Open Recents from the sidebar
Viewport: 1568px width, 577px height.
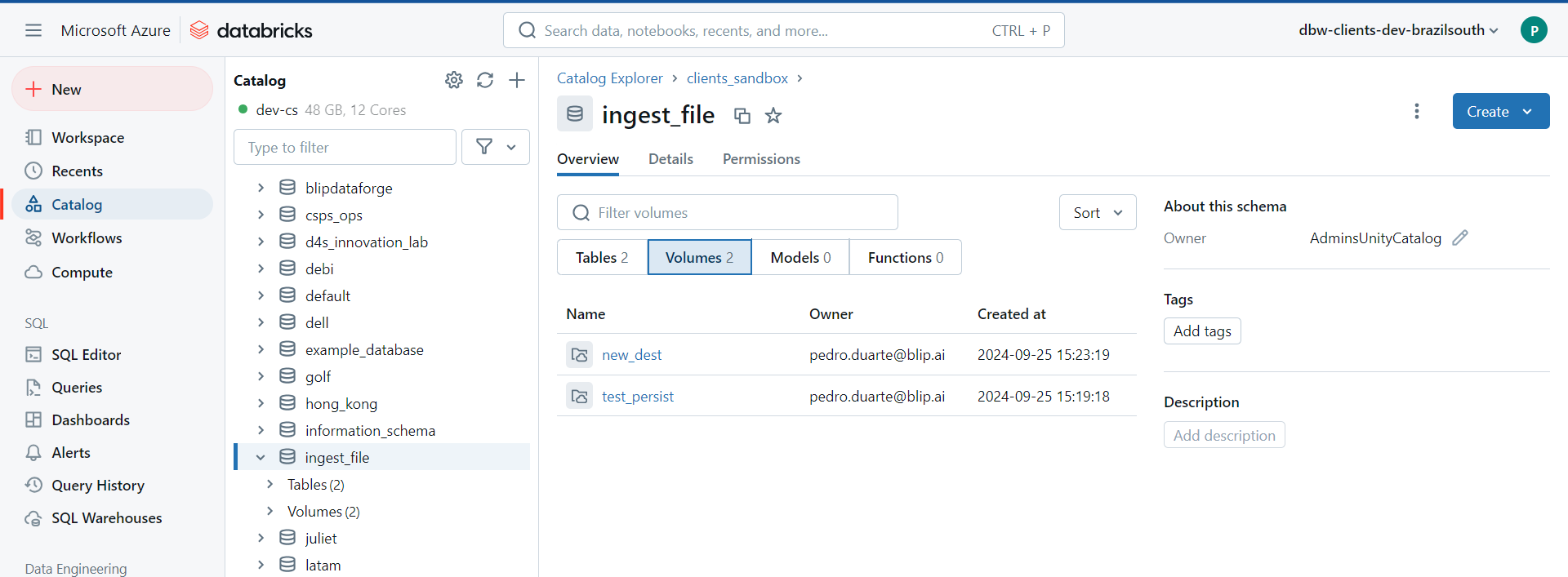point(112,171)
